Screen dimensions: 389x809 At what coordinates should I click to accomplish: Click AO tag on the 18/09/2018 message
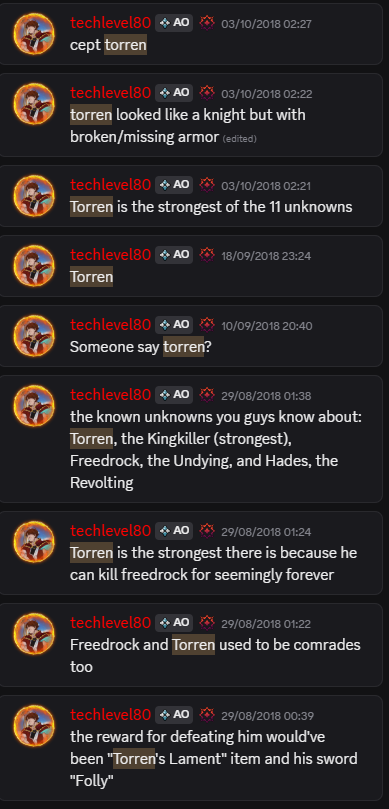tap(174, 254)
